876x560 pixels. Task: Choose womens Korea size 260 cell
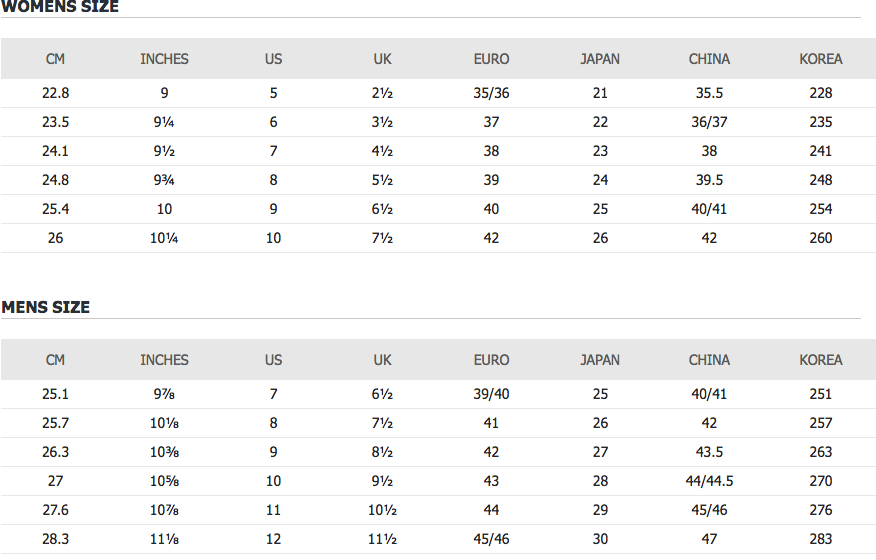point(820,238)
